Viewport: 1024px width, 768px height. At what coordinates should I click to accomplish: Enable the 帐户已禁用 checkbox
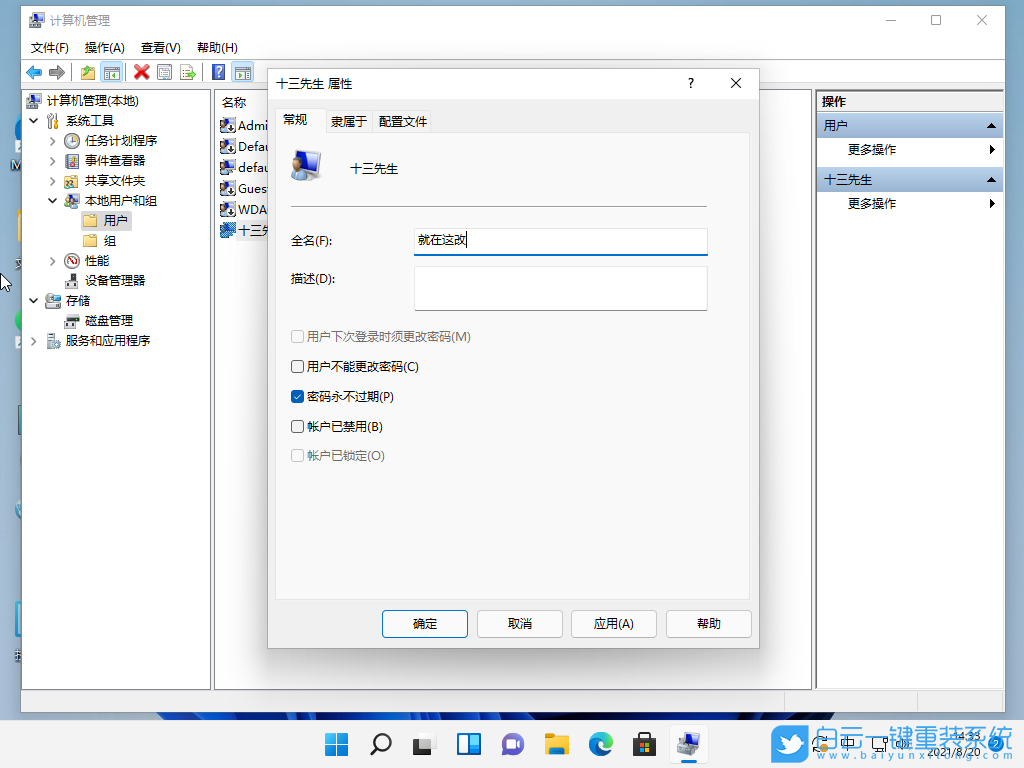tap(297, 426)
